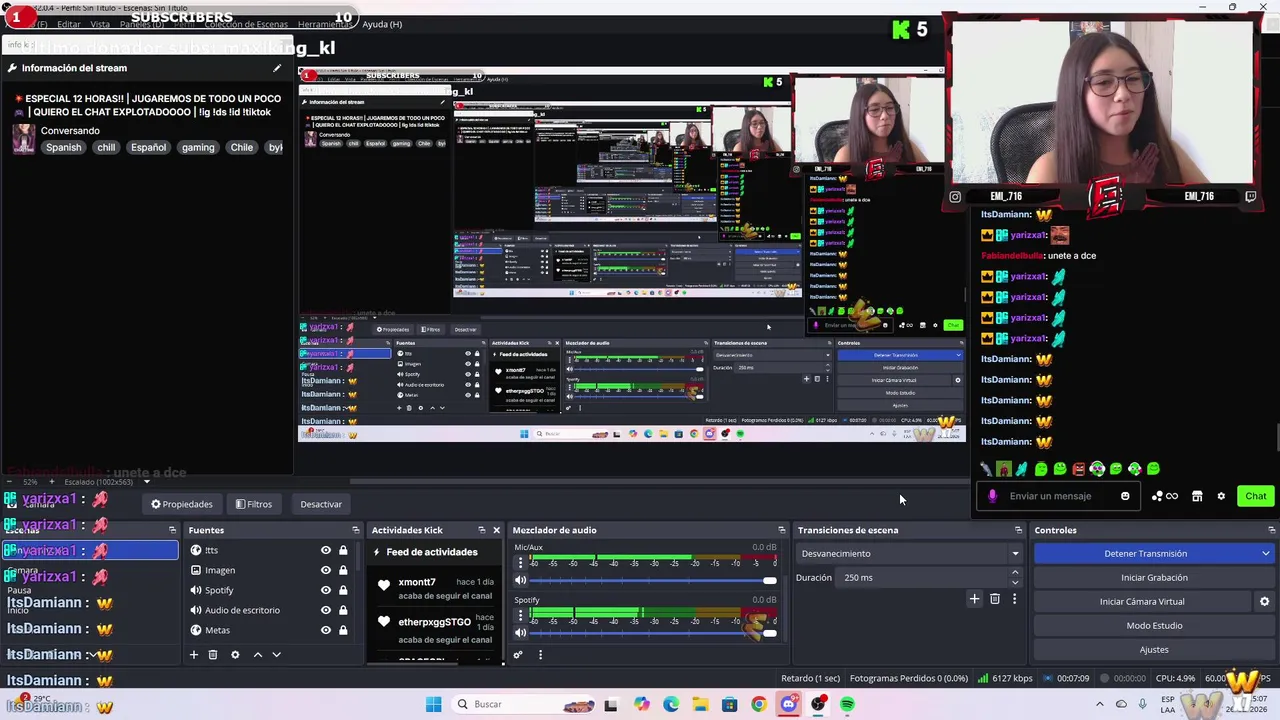Open Herramientas menu

pos(323,24)
